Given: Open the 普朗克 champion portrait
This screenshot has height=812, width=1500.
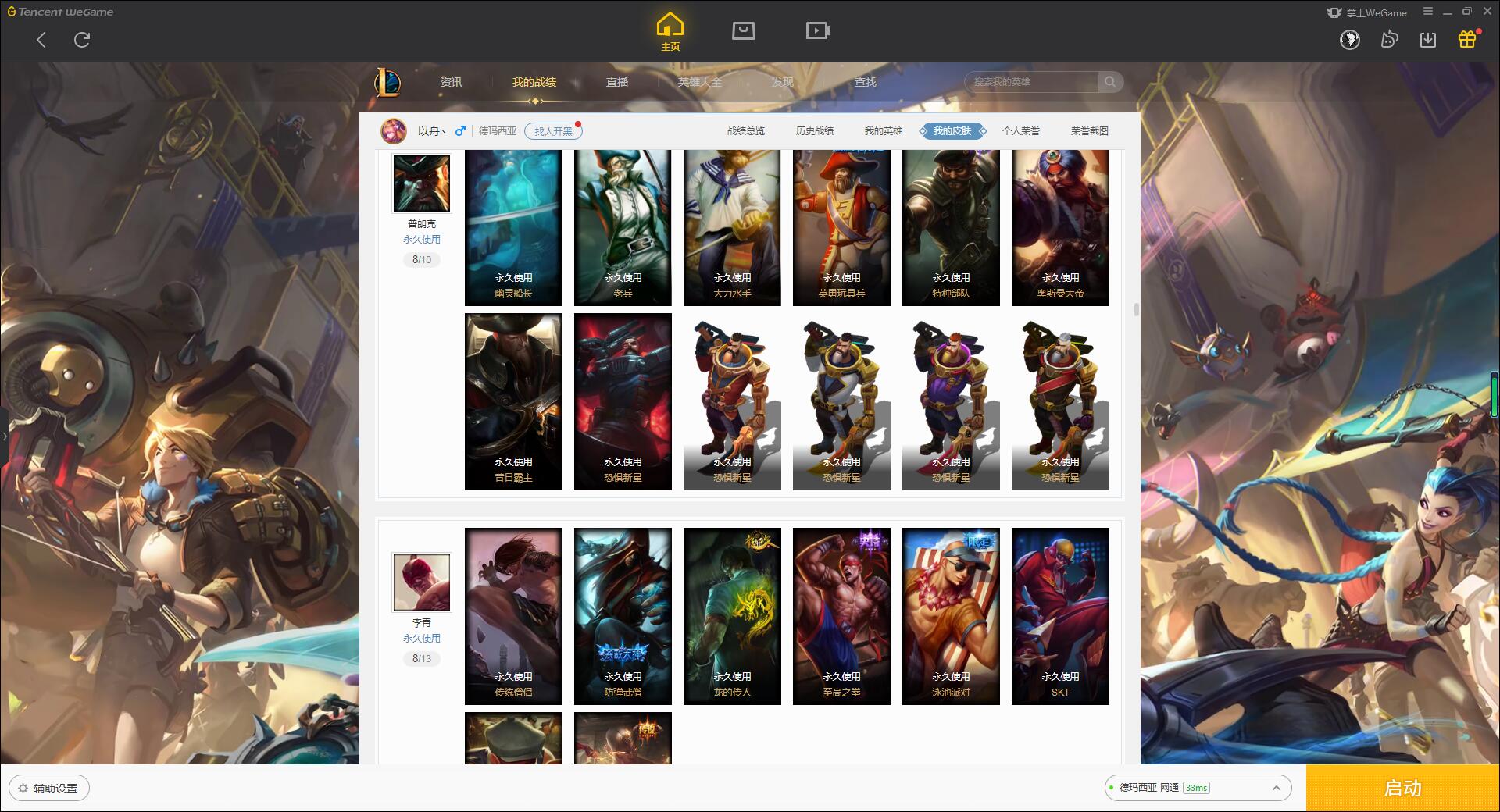Looking at the screenshot, I should tap(422, 183).
